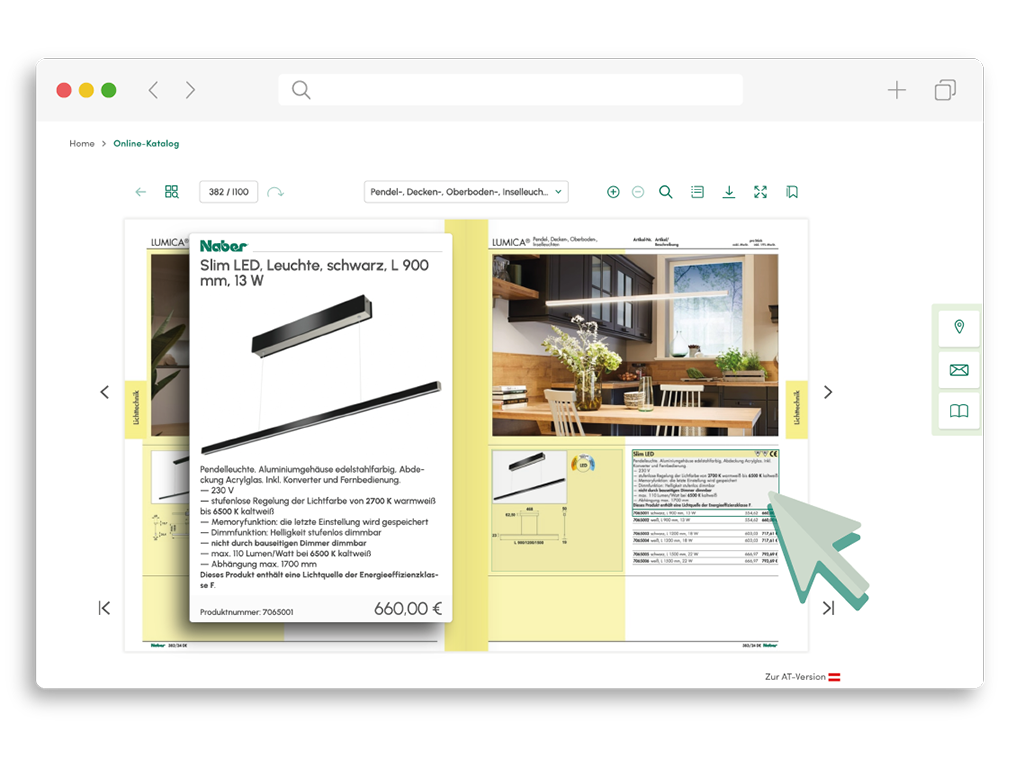Click the open book sidebar icon
The height and width of the screenshot is (768, 1024).
point(959,411)
